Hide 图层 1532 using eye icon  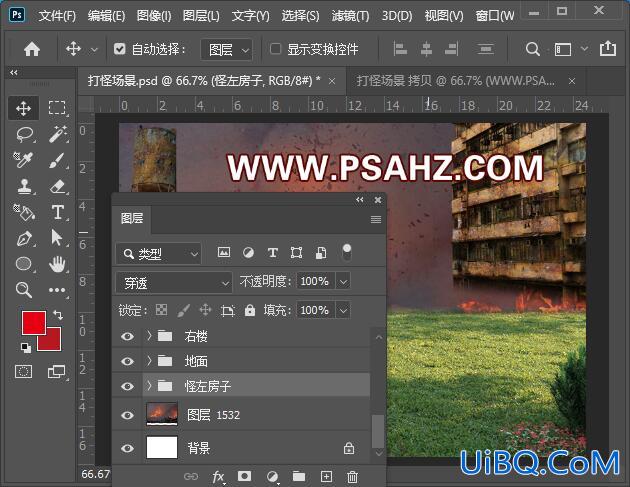(127, 415)
